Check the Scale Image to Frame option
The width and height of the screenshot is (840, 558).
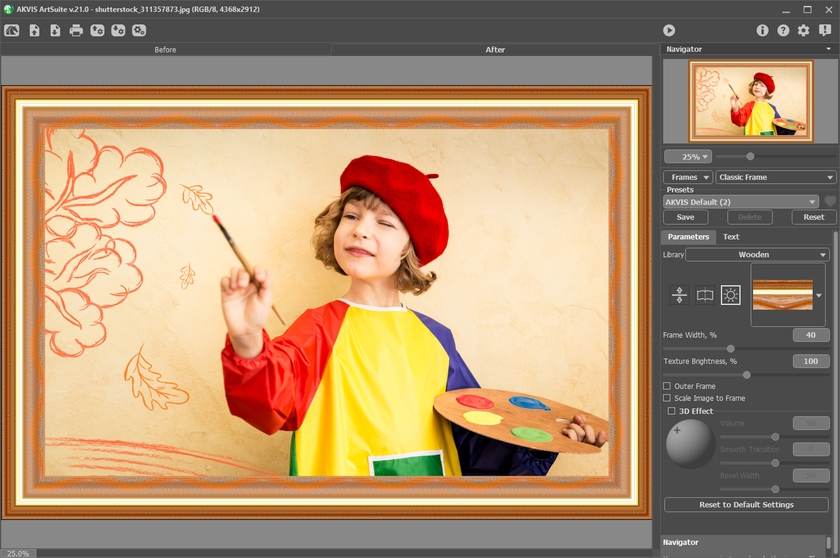667,398
